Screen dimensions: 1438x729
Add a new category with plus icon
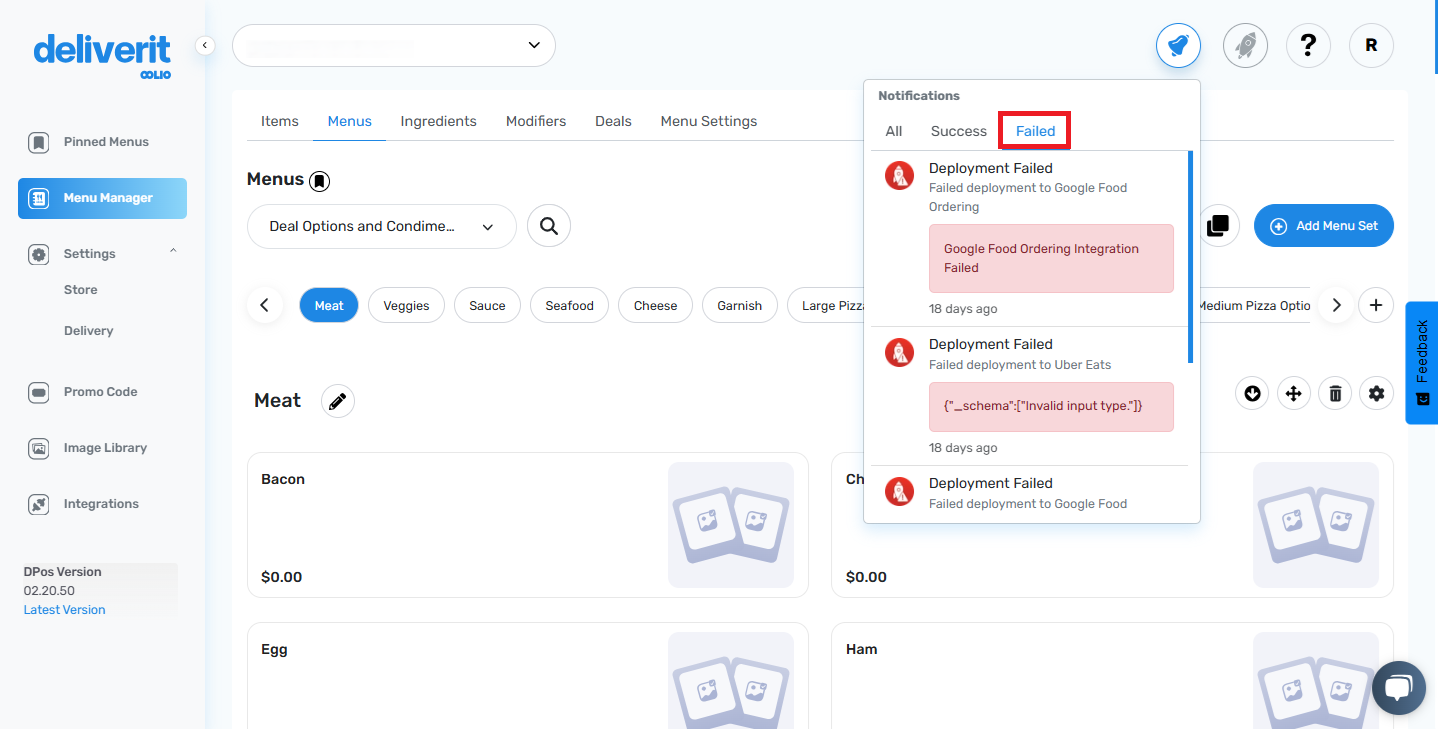click(x=1376, y=305)
